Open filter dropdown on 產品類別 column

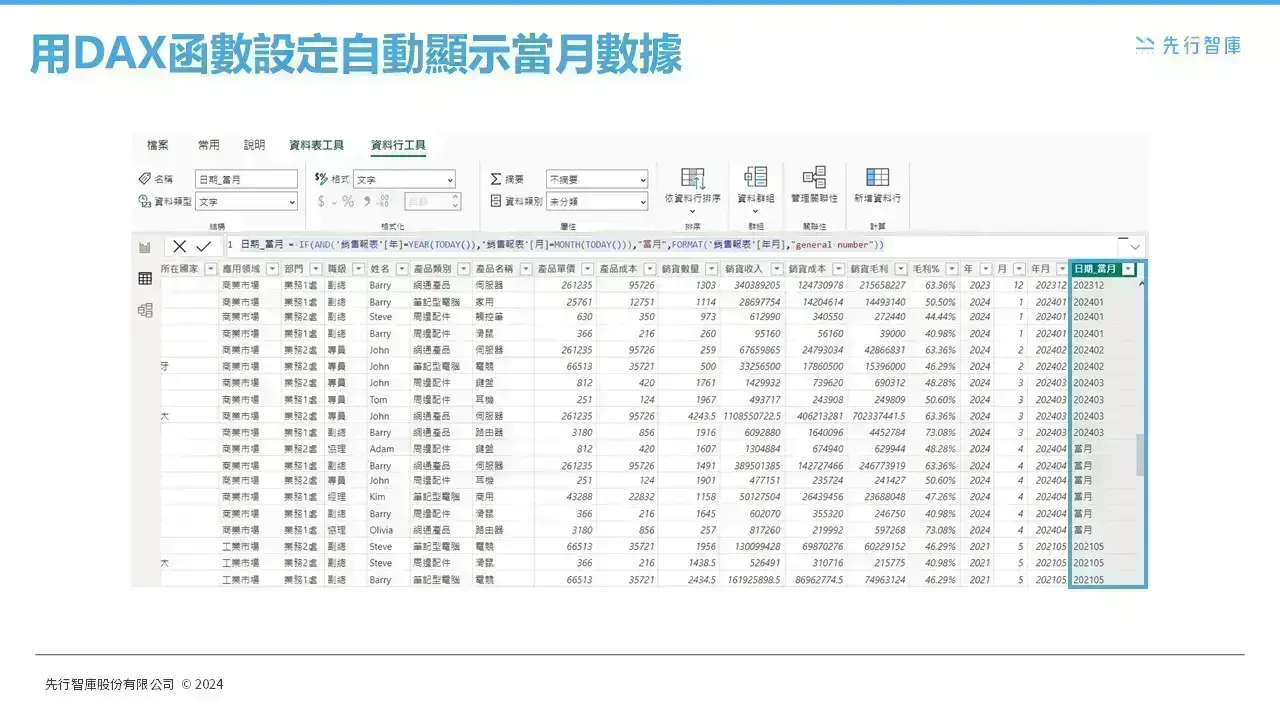click(464, 269)
